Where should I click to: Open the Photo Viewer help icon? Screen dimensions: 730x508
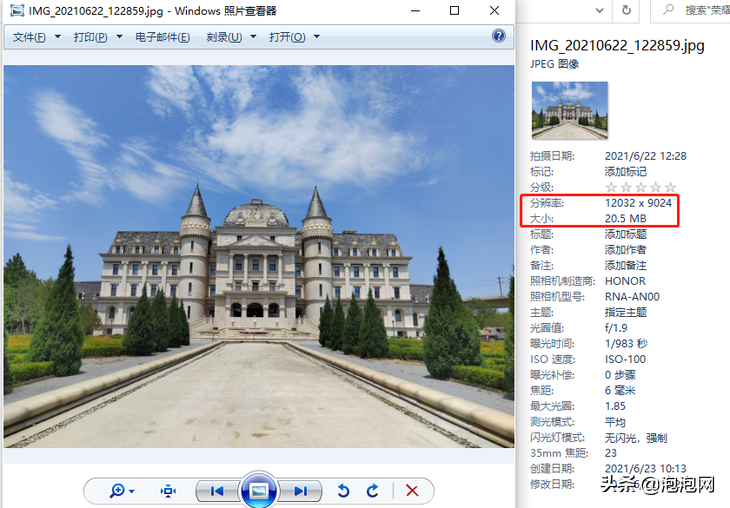tap(499, 36)
